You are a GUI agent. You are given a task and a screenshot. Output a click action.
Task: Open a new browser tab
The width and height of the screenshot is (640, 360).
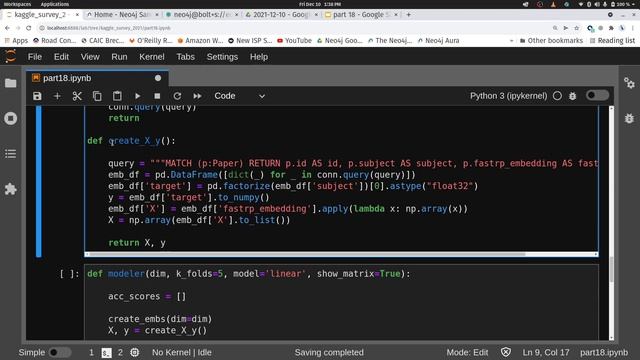pos(409,15)
